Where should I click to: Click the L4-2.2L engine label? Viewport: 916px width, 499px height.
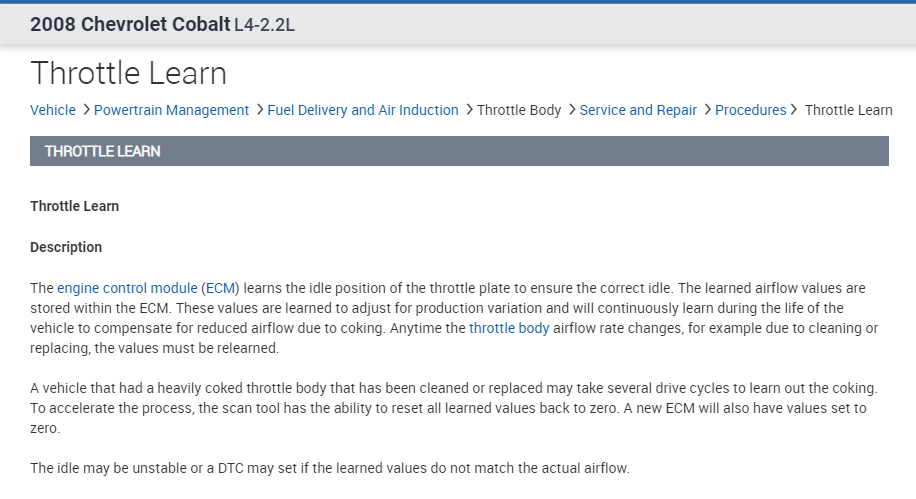point(265,25)
